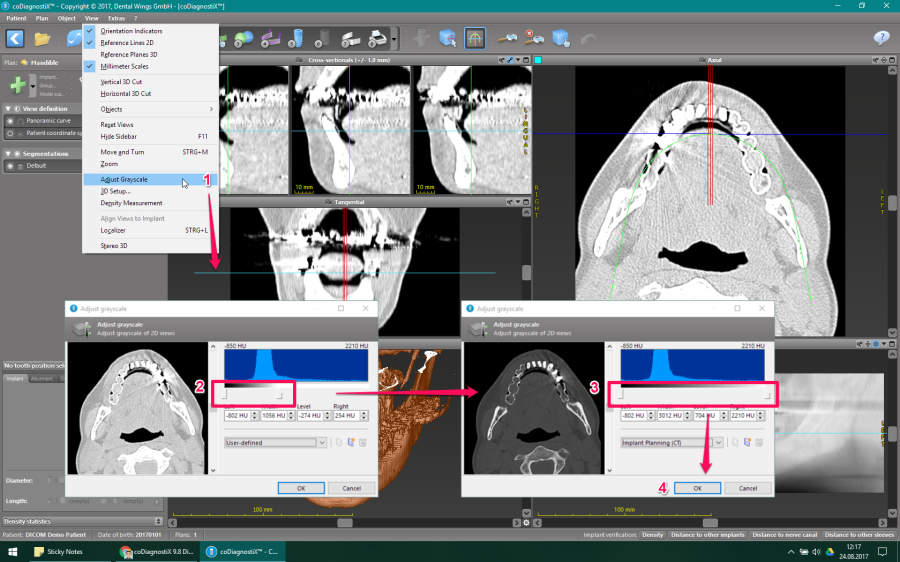Select Panoramic curve radio option
The image size is (900, 562).
pos(10,121)
